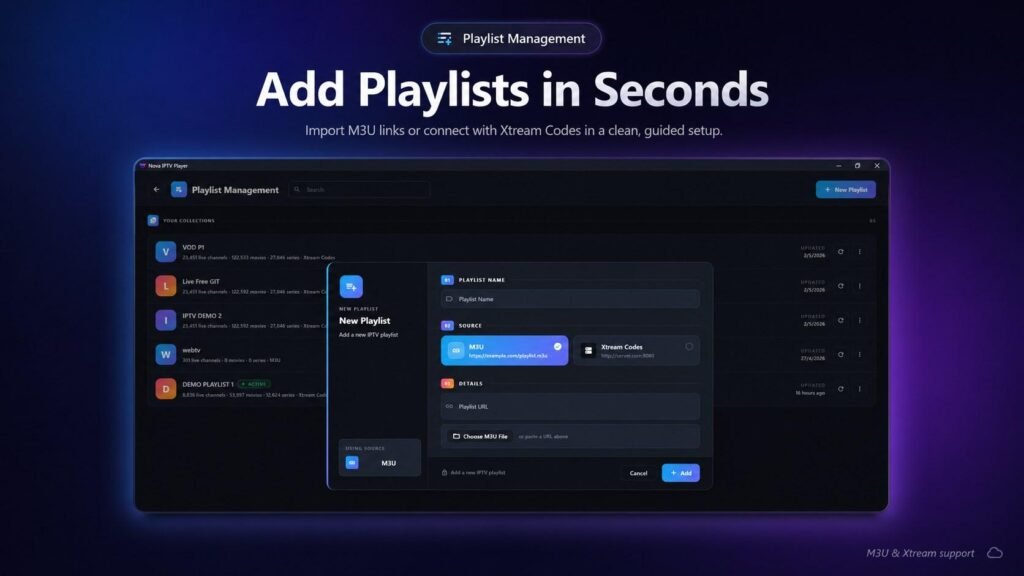Click the Your Collections section icon

tap(153, 220)
